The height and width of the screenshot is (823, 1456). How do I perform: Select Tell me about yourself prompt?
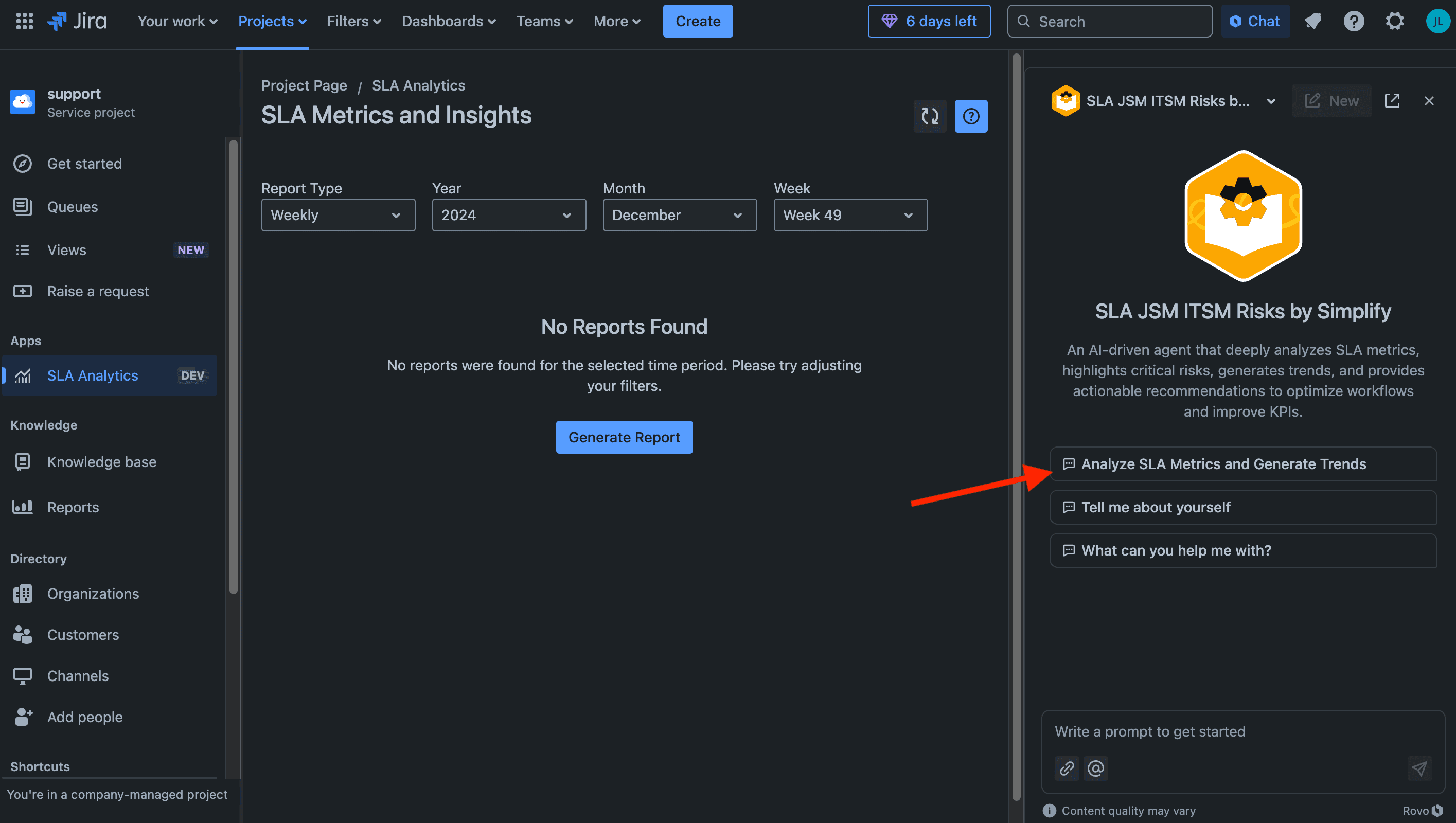(1243, 507)
